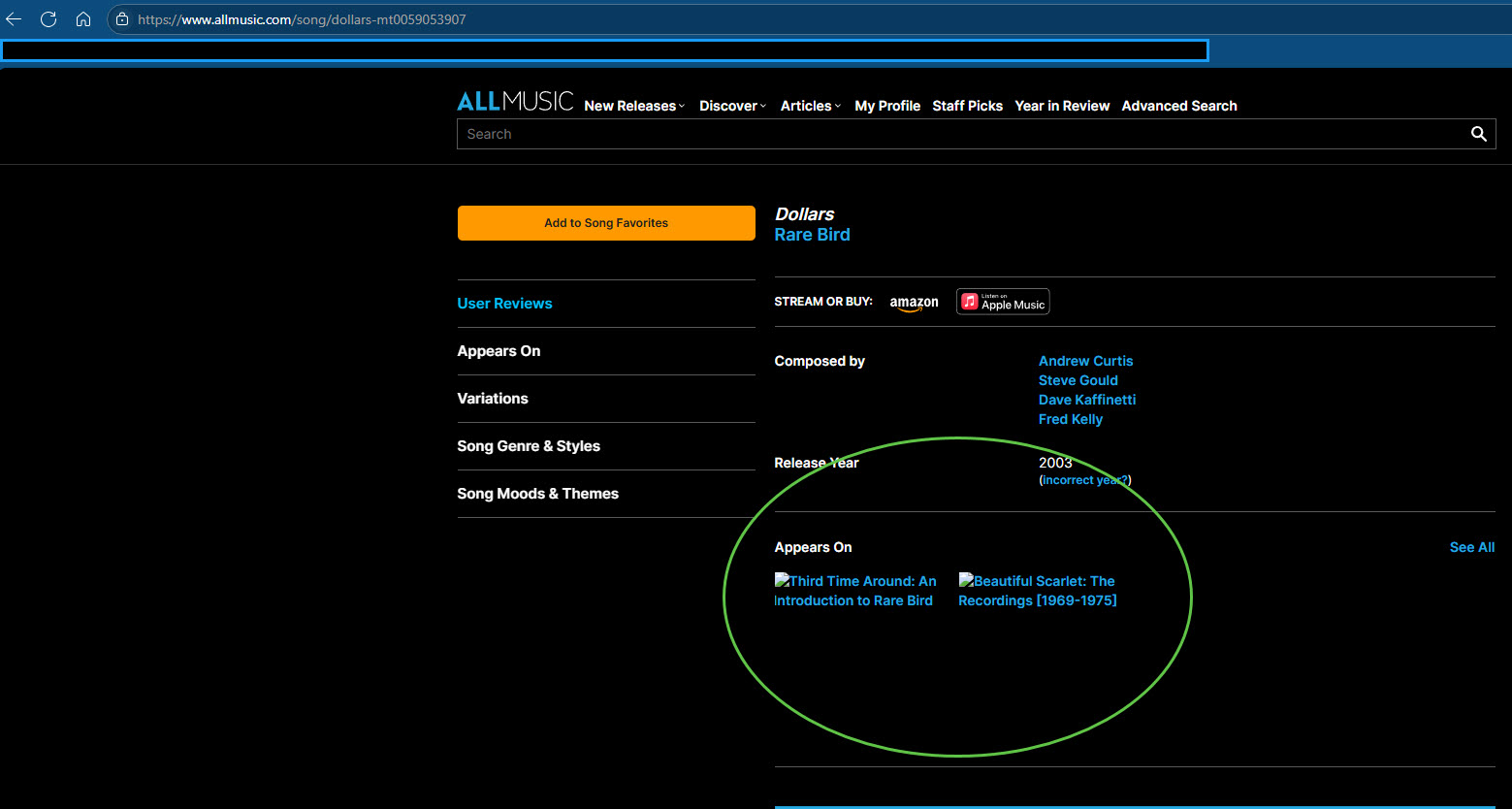Open Rare Bird artist link
The image size is (1512, 809).
click(x=812, y=235)
